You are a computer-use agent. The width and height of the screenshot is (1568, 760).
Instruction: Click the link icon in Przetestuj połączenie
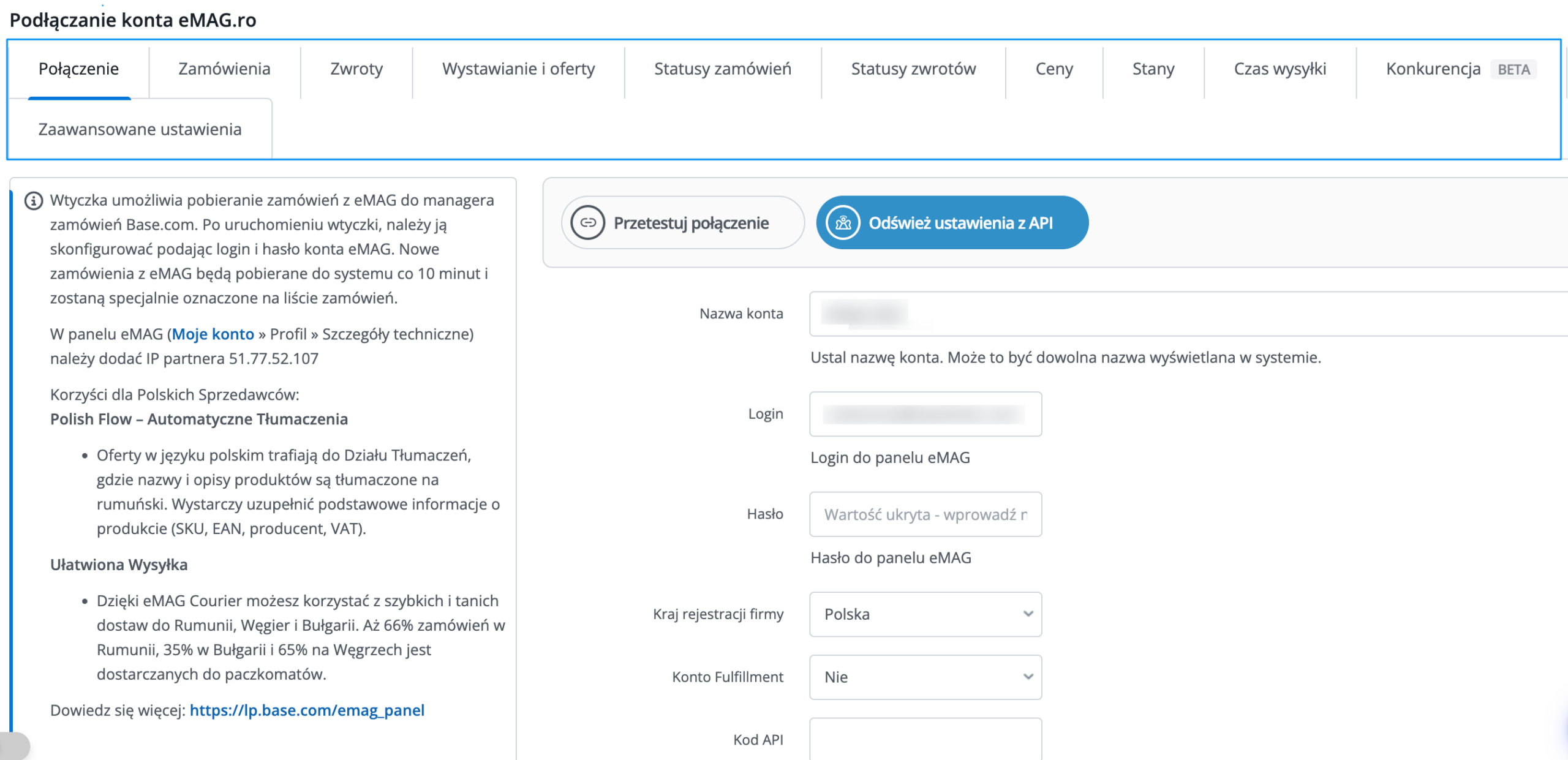pyautogui.click(x=588, y=223)
